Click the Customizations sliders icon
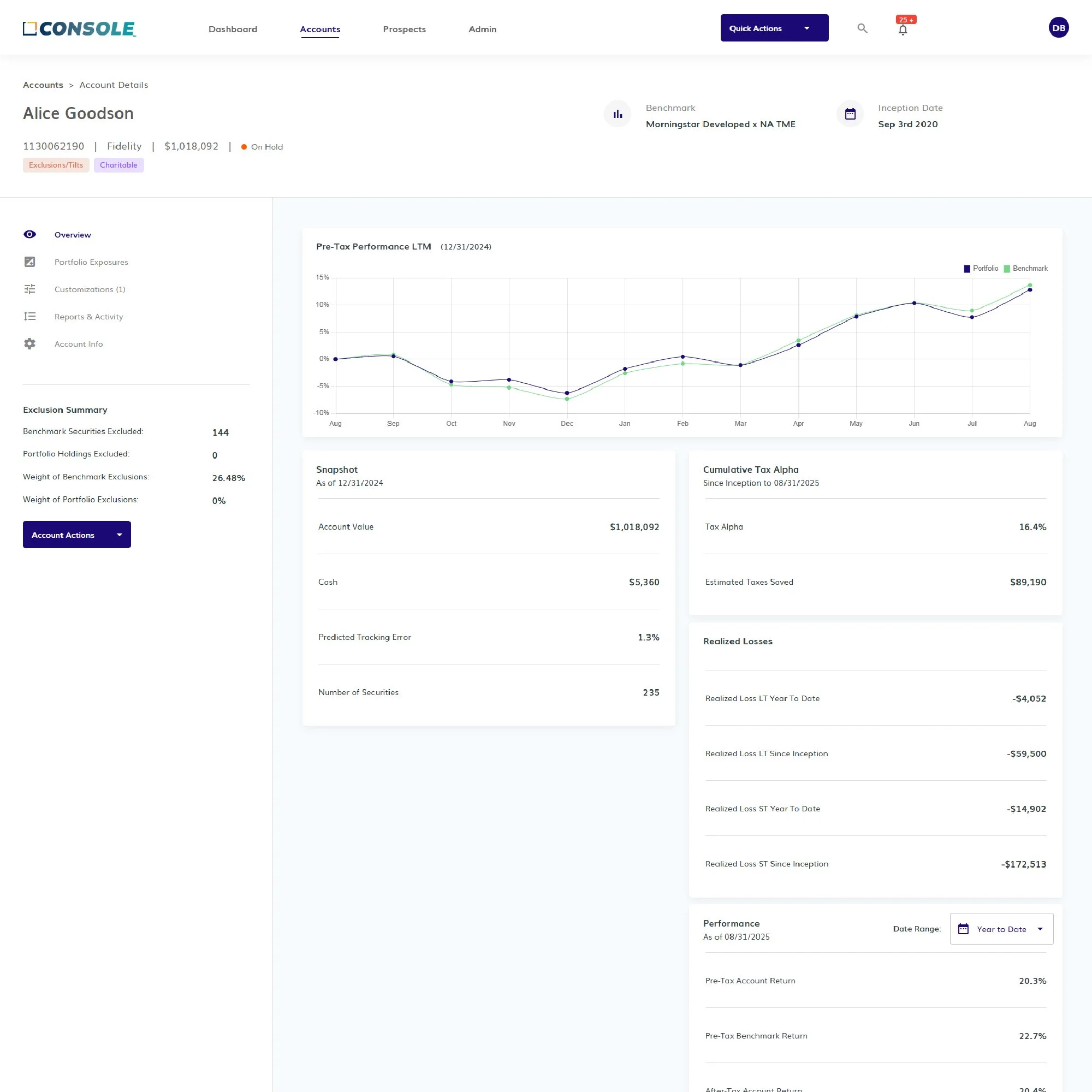This screenshot has height=1092, width=1092. tap(30, 289)
